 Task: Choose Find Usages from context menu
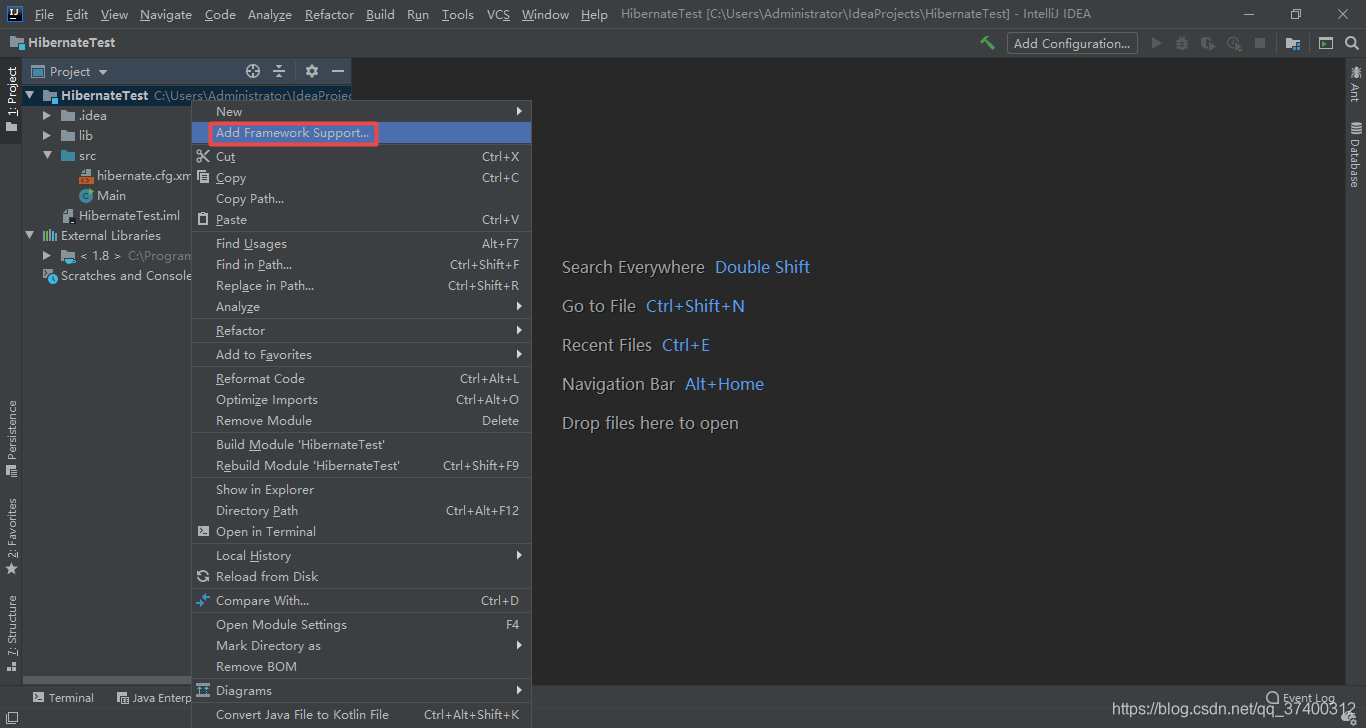click(361, 243)
